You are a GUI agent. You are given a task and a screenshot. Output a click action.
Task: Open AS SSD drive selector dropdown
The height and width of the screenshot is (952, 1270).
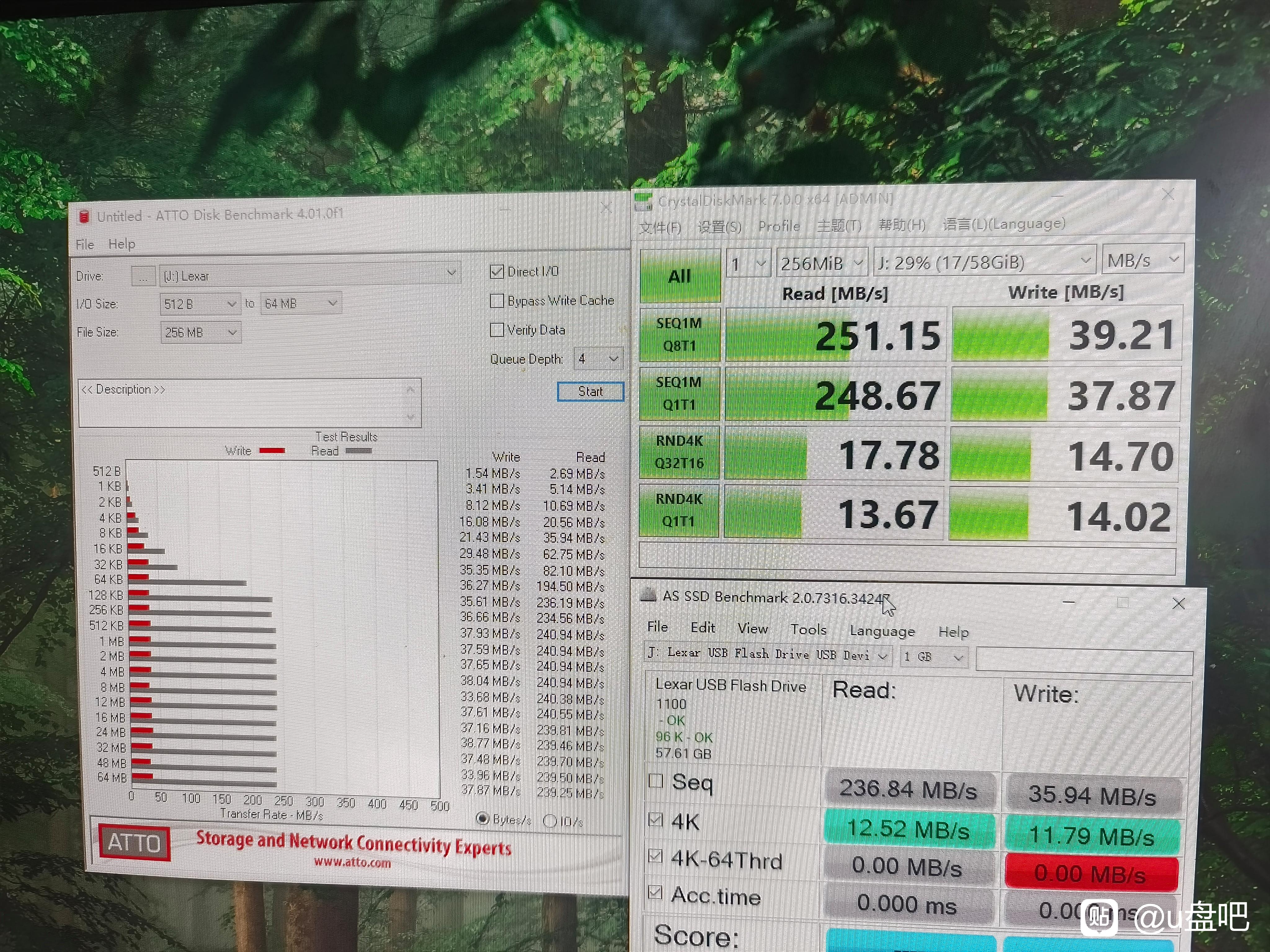coord(768,655)
